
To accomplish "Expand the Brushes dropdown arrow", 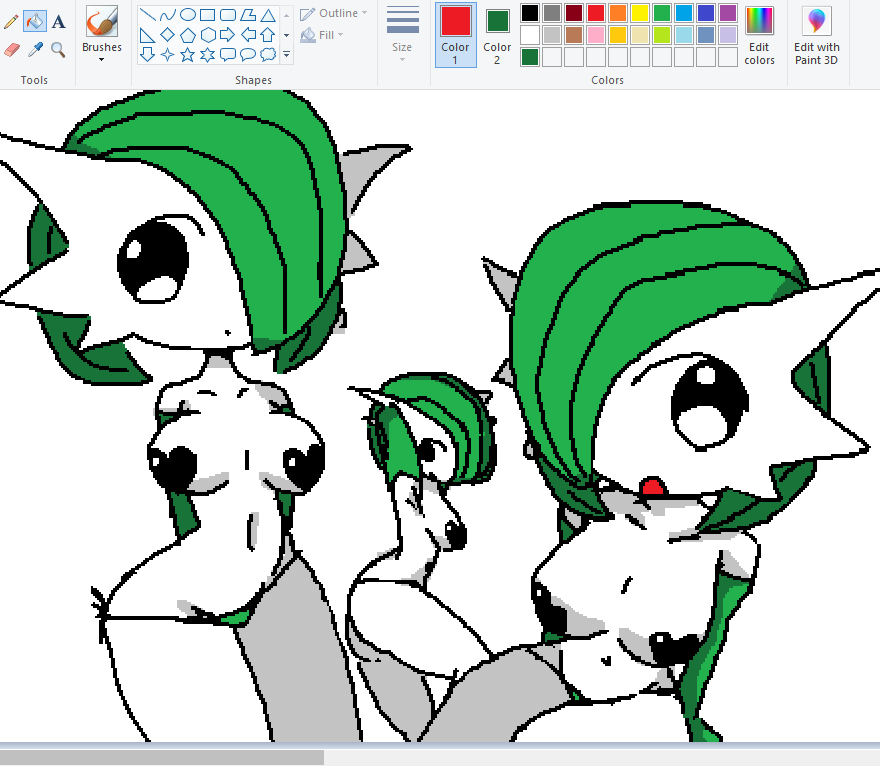I will pyautogui.click(x=102, y=59).
